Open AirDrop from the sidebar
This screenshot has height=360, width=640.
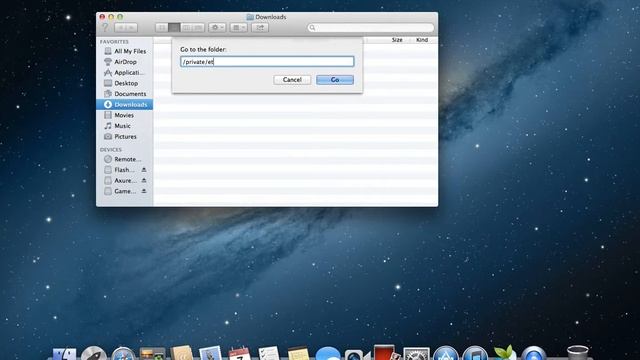(125, 62)
